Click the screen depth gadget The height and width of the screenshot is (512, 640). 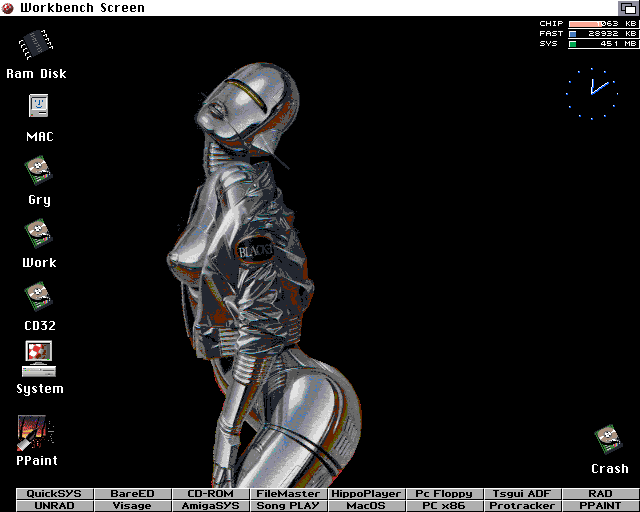click(x=629, y=8)
